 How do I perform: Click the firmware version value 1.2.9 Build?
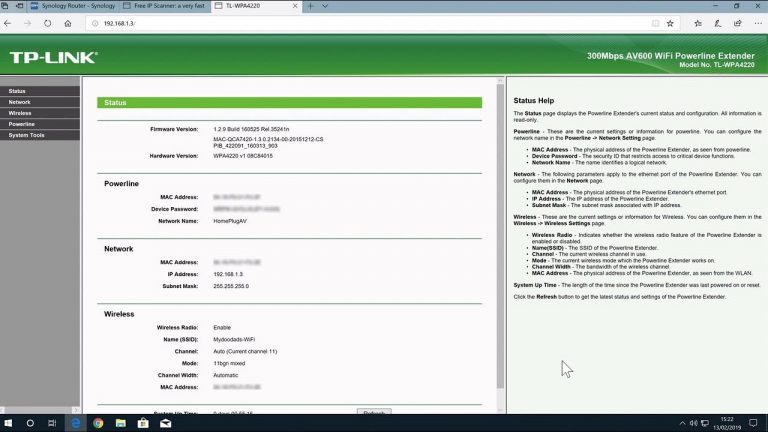click(251, 129)
